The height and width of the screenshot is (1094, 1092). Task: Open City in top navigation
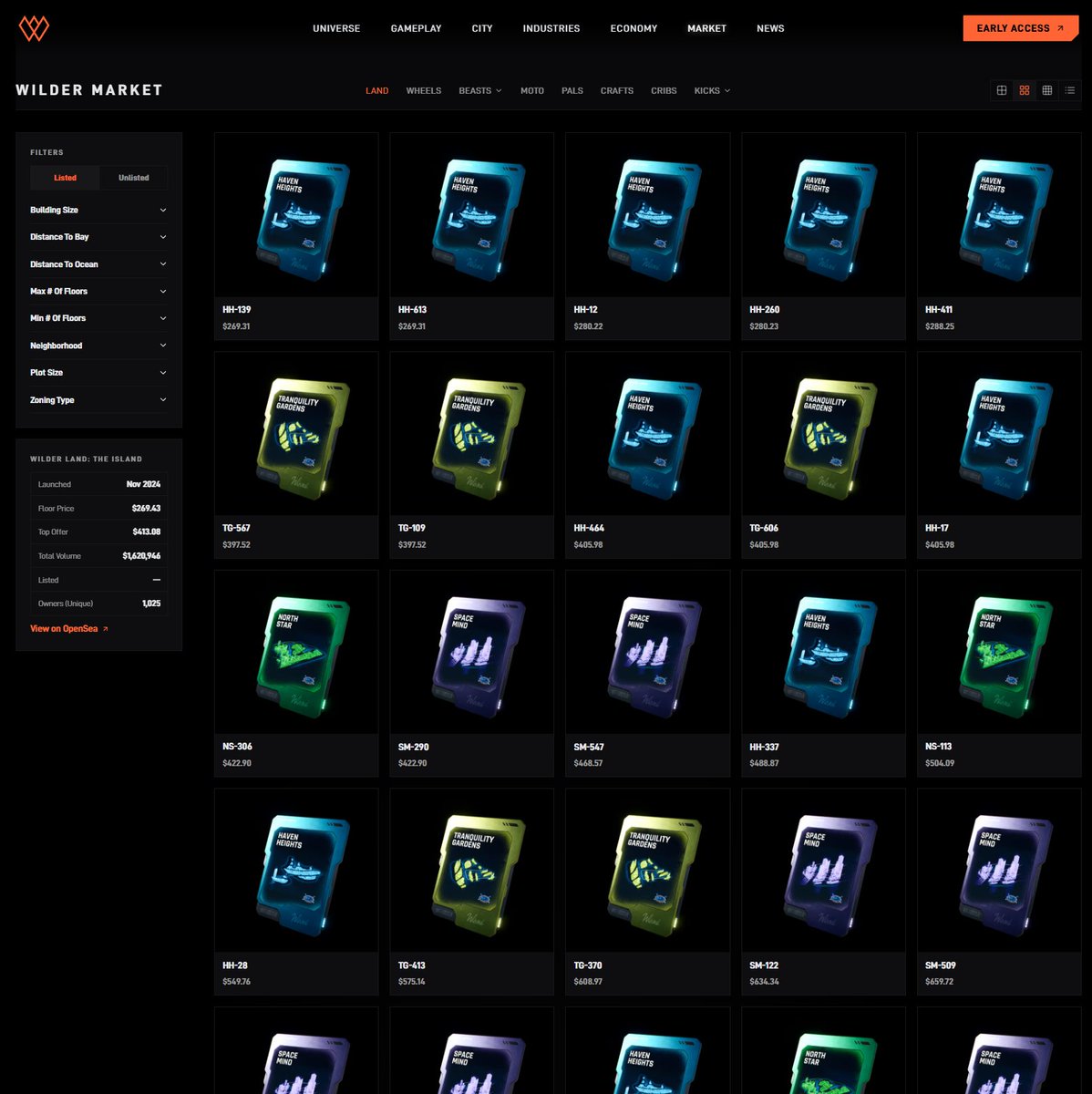coord(482,28)
